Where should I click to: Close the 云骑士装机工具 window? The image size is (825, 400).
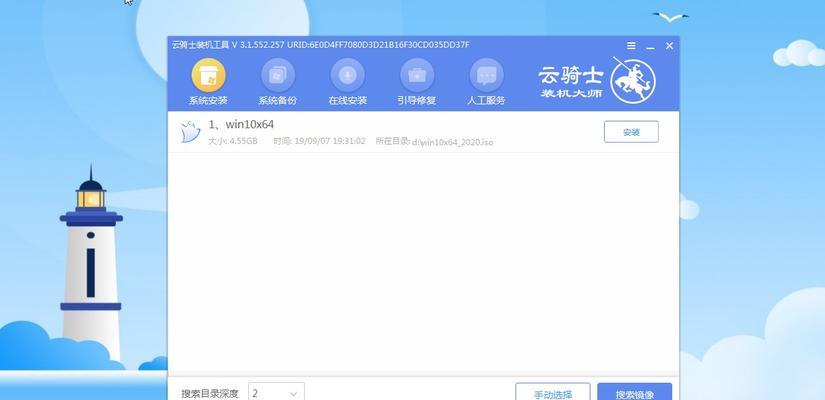(669, 46)
